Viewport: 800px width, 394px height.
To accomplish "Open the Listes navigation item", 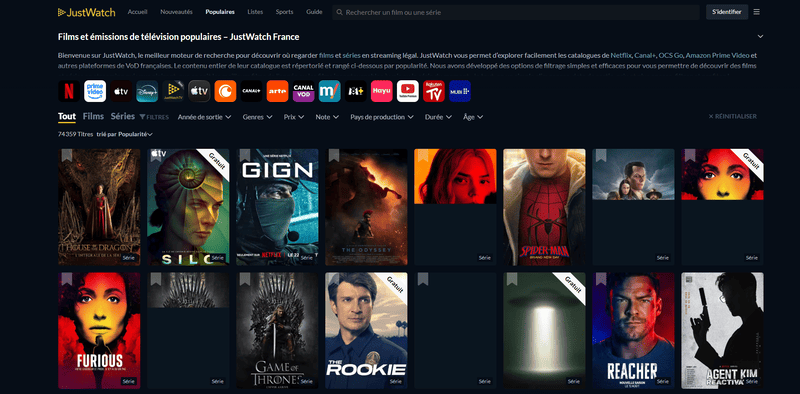I will point(255,12).
